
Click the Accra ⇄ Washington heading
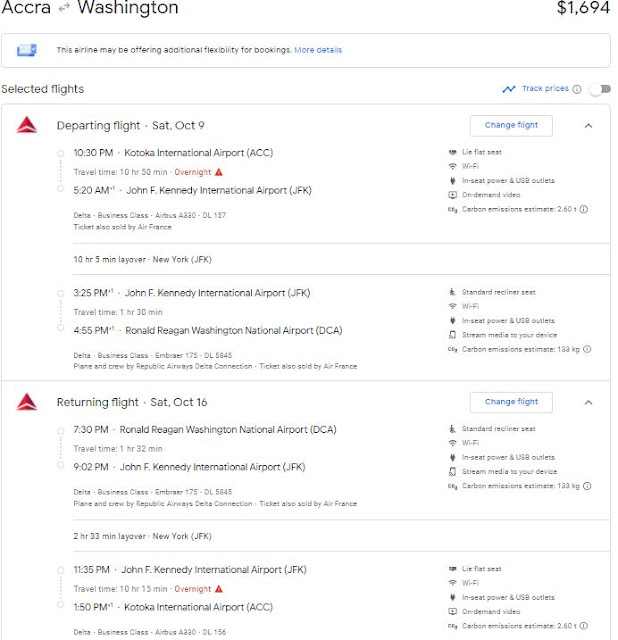click(x=90, y=7)
